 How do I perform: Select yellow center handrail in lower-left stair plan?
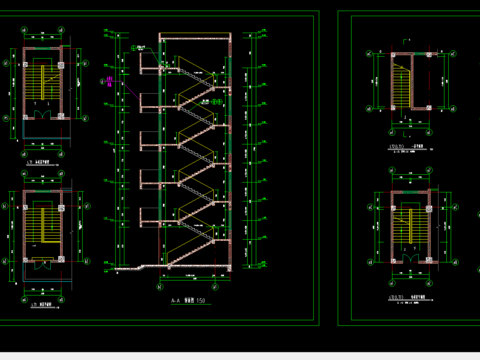pos(43,225)
